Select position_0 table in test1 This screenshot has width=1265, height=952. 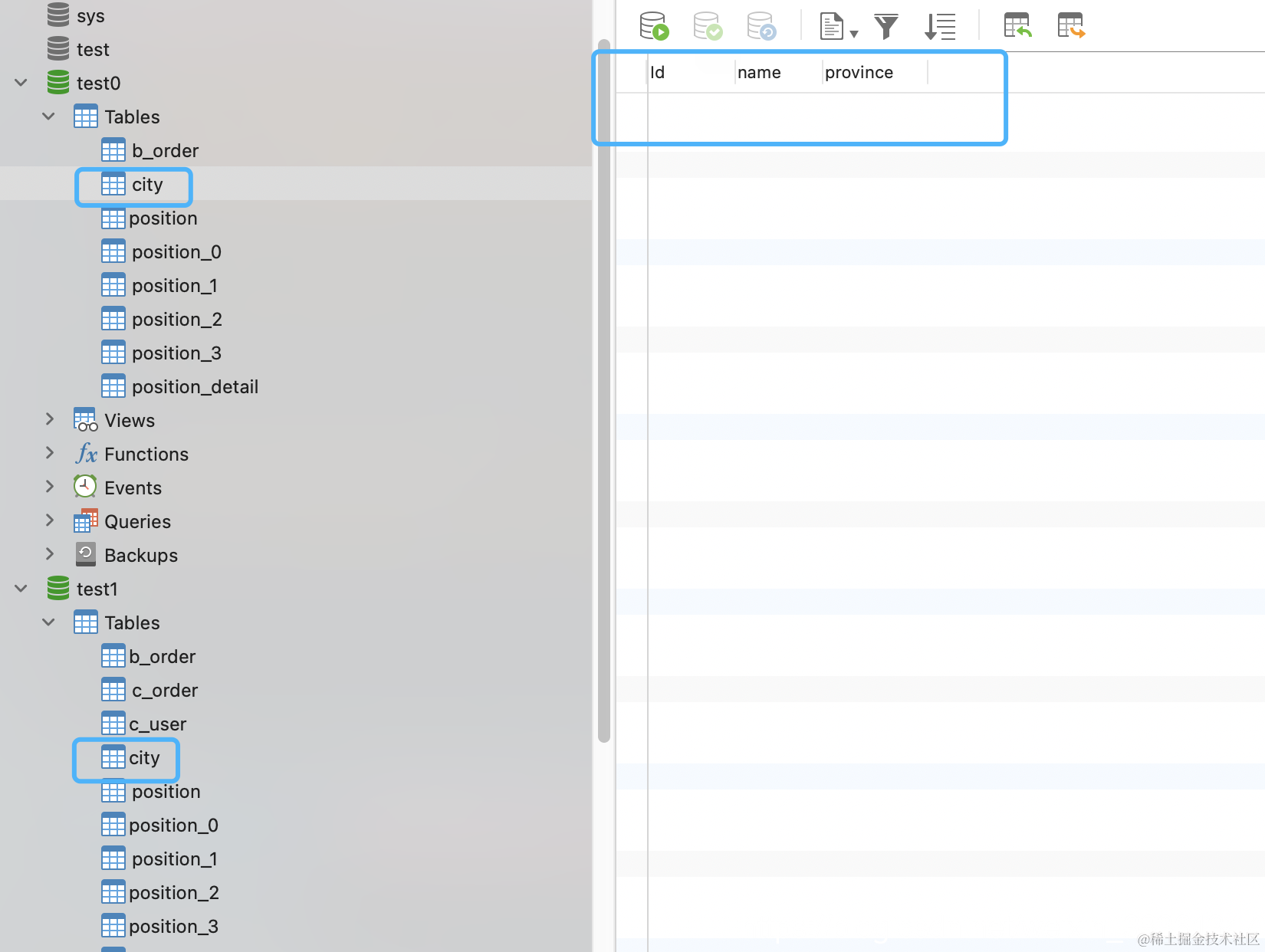click(173, 826)
